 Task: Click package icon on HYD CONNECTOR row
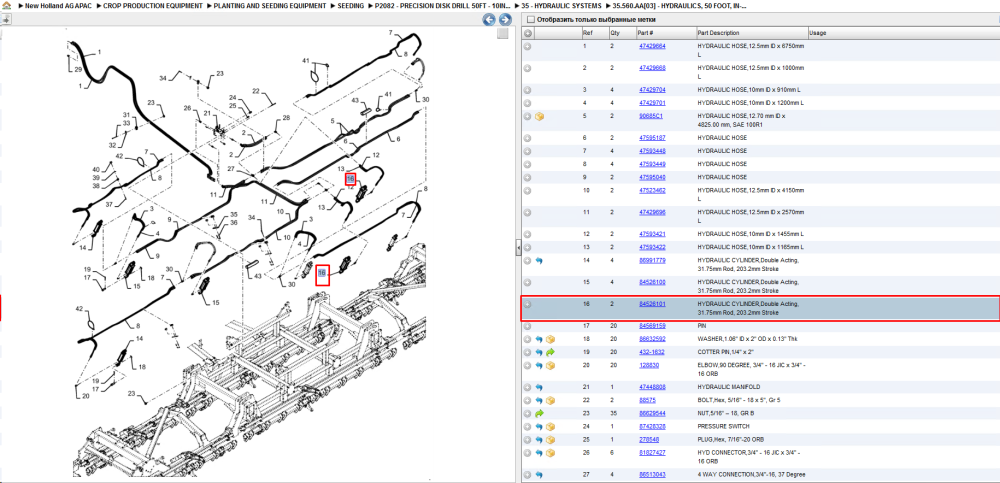pyautogui.click(x=550, y=453)
